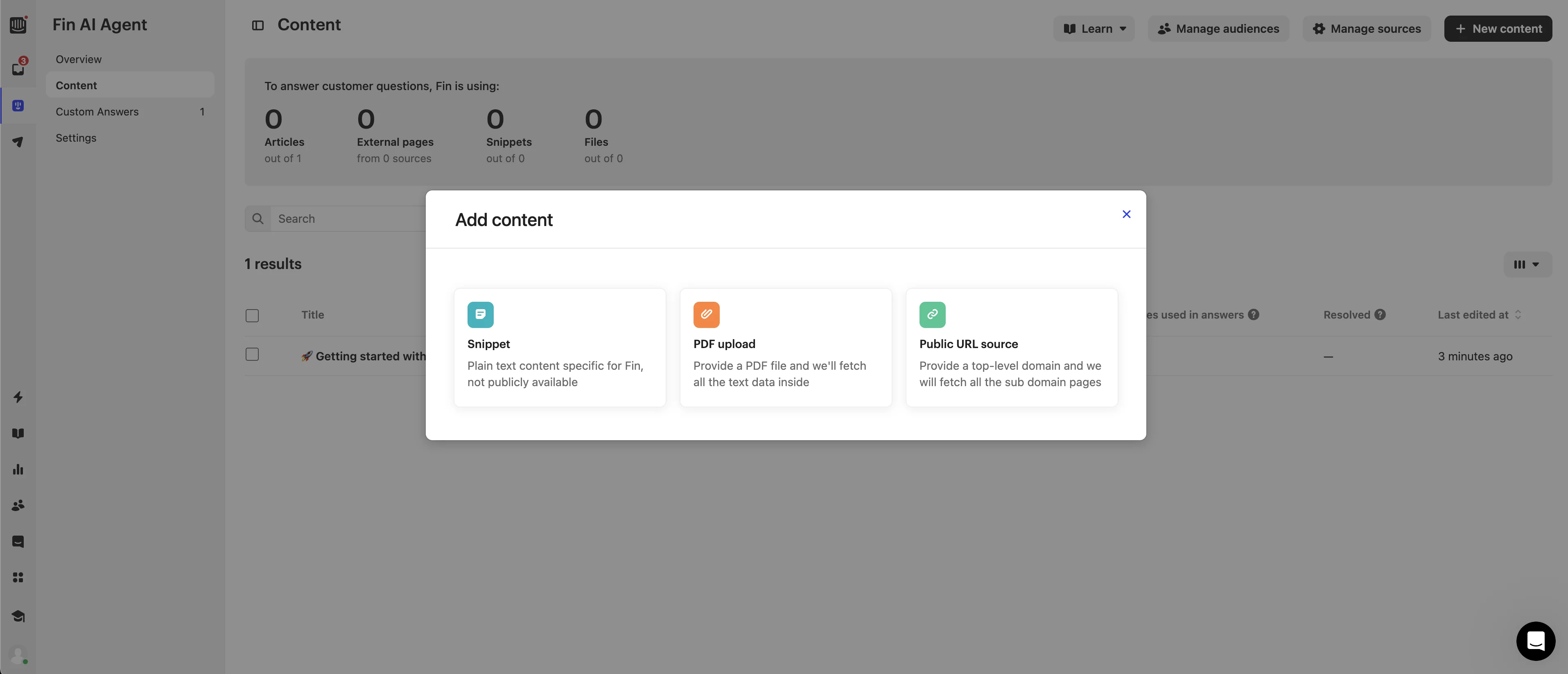Toggle the sidebar collapse icon near Content

point(258,25)
